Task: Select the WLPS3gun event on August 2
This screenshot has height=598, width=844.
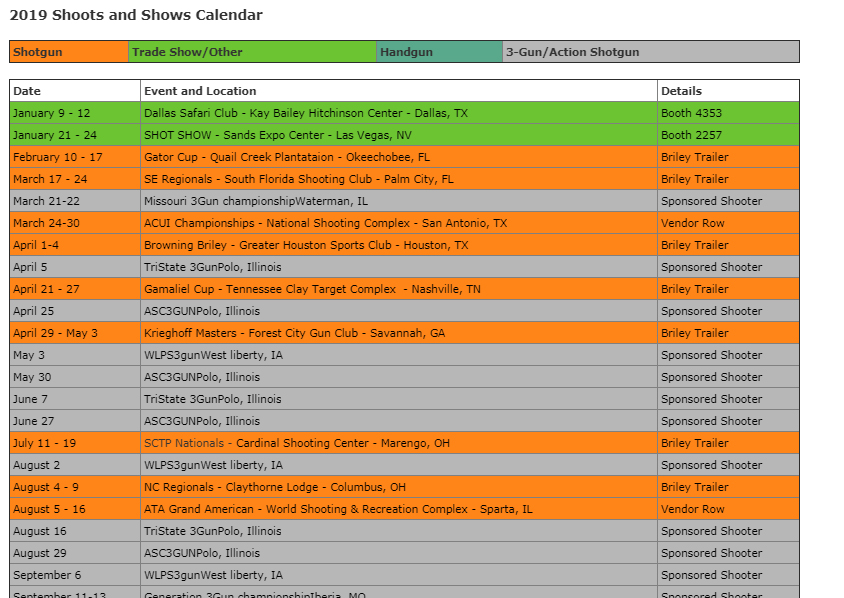Action: tap(399, 466)
